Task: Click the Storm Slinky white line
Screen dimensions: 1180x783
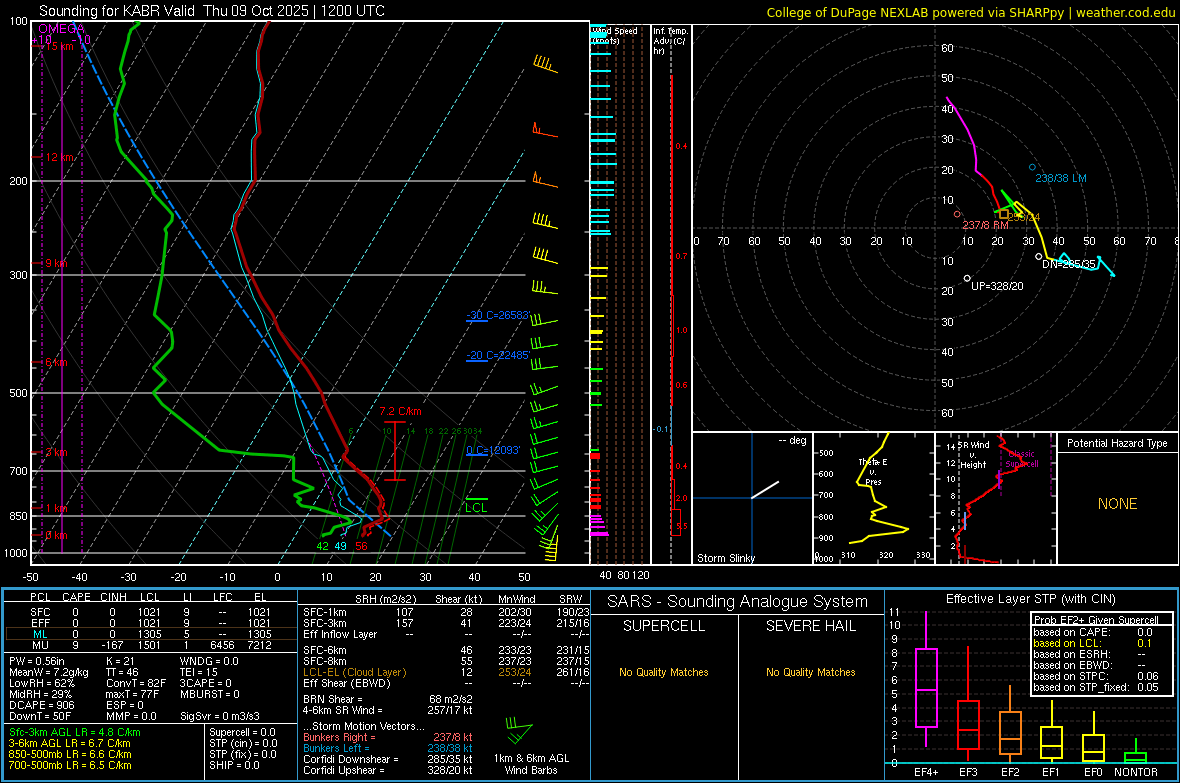Action: 765,489
